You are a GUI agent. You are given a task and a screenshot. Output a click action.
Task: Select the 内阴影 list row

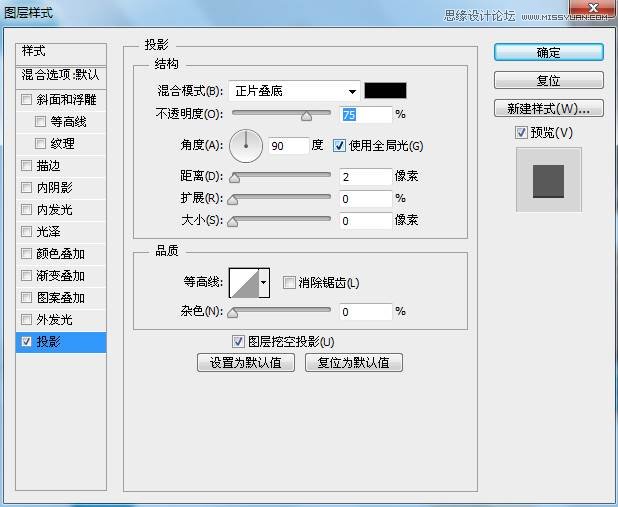(61, 187)
